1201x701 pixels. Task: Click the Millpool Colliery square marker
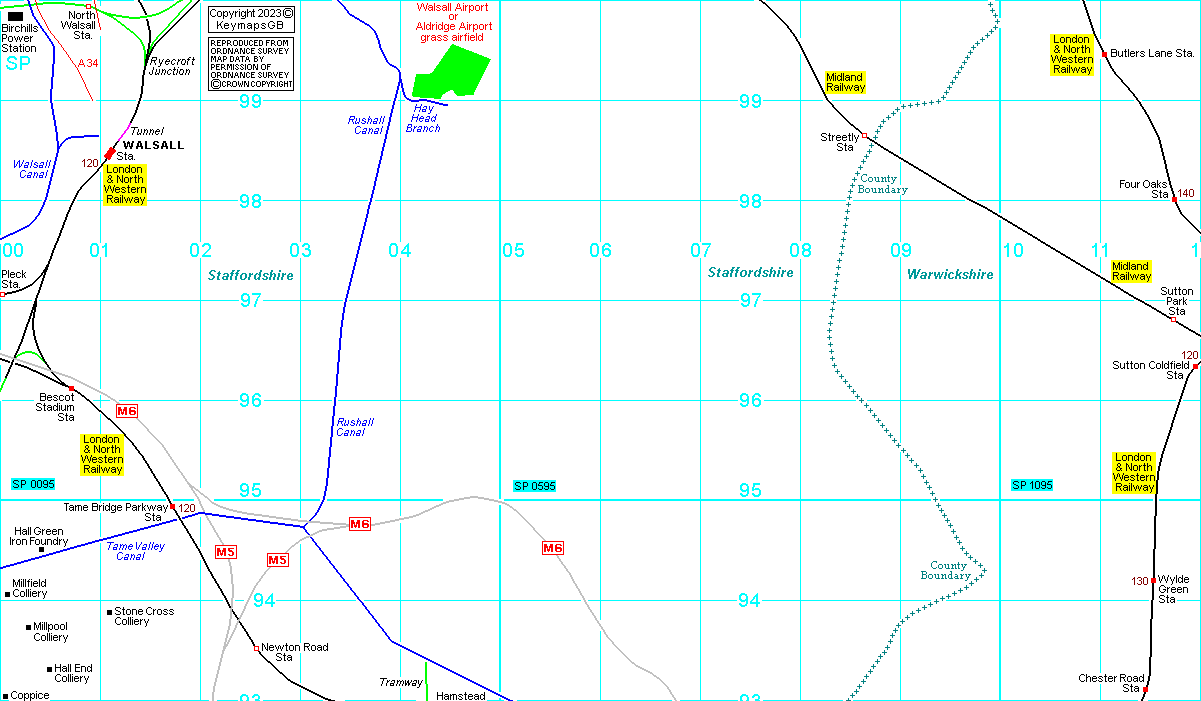28,627
